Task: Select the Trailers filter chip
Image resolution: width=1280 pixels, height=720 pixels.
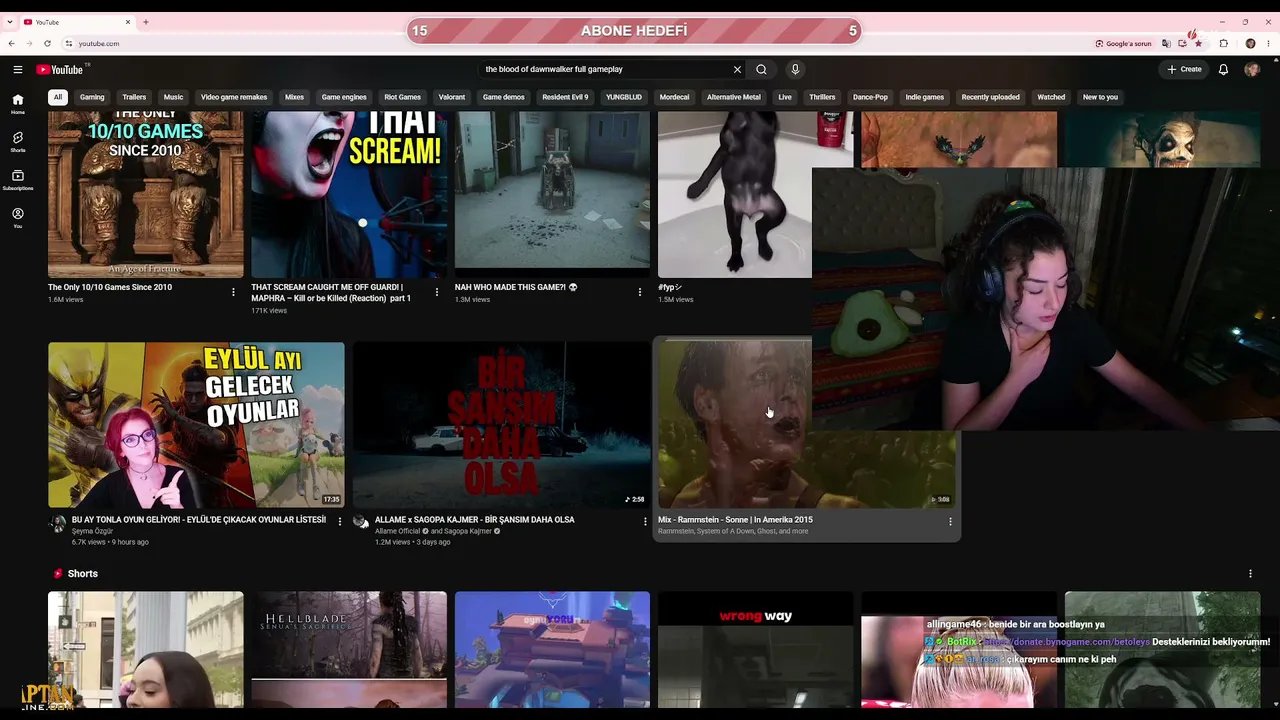Action: click(x=134, y=97)
